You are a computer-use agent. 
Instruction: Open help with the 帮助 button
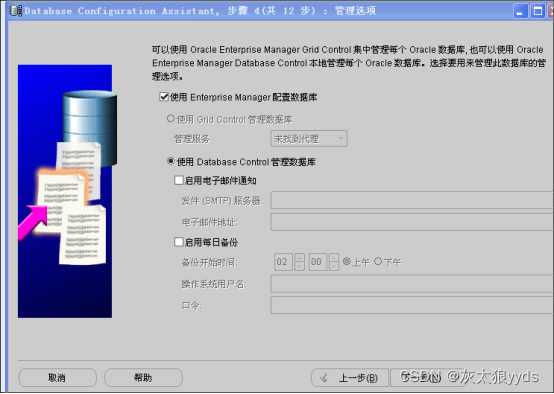[143, 378]
